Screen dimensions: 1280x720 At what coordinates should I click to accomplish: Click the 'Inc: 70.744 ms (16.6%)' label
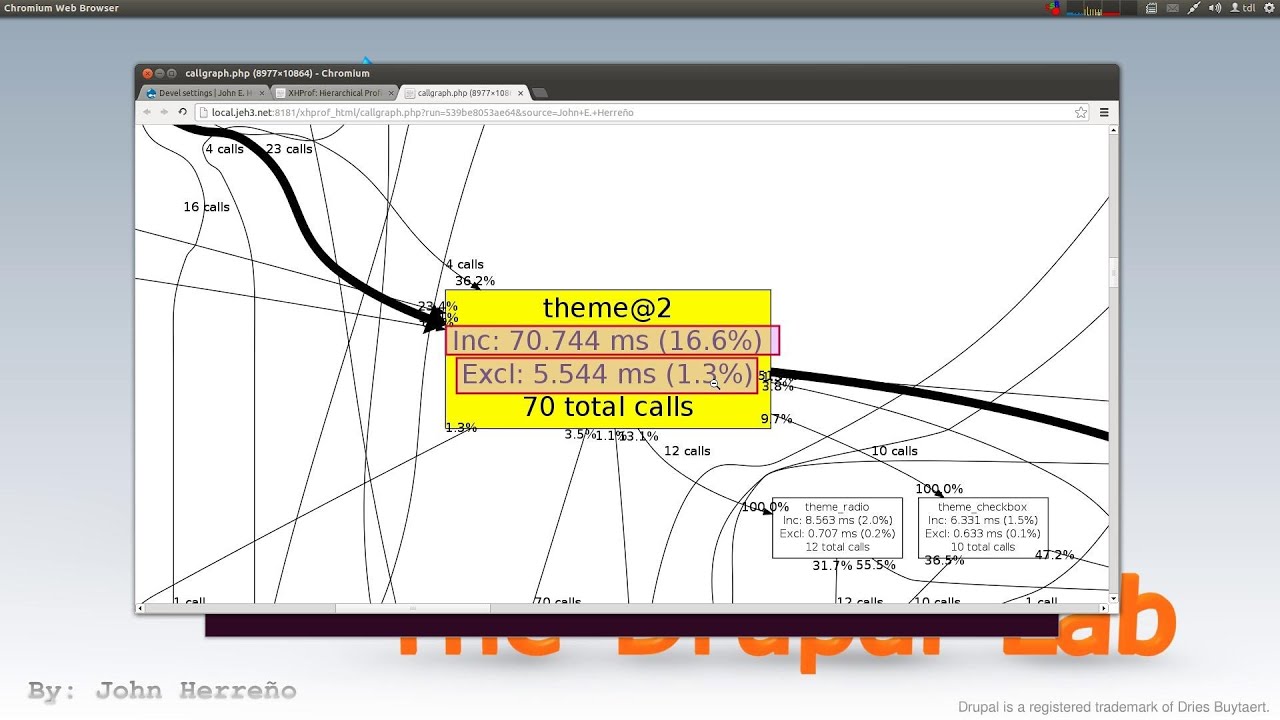pyautogui.click(x=607, y=340)
